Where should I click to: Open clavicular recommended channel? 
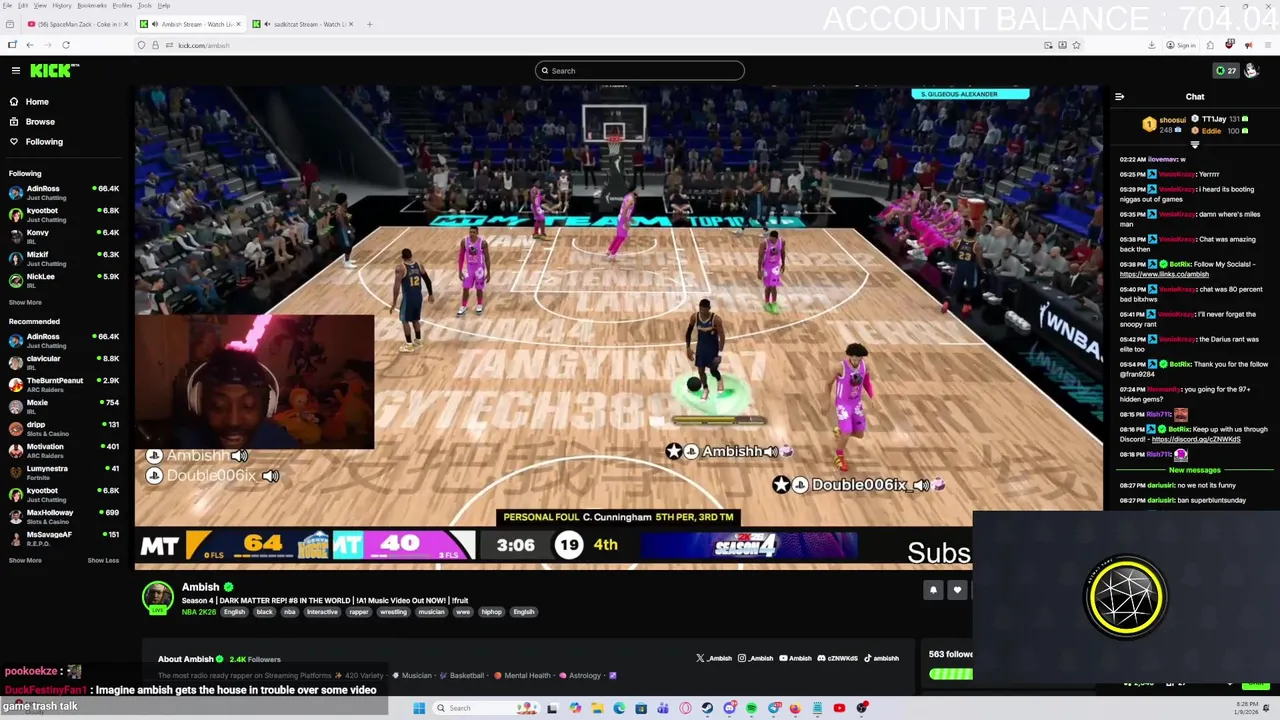(x=64, y=362)
